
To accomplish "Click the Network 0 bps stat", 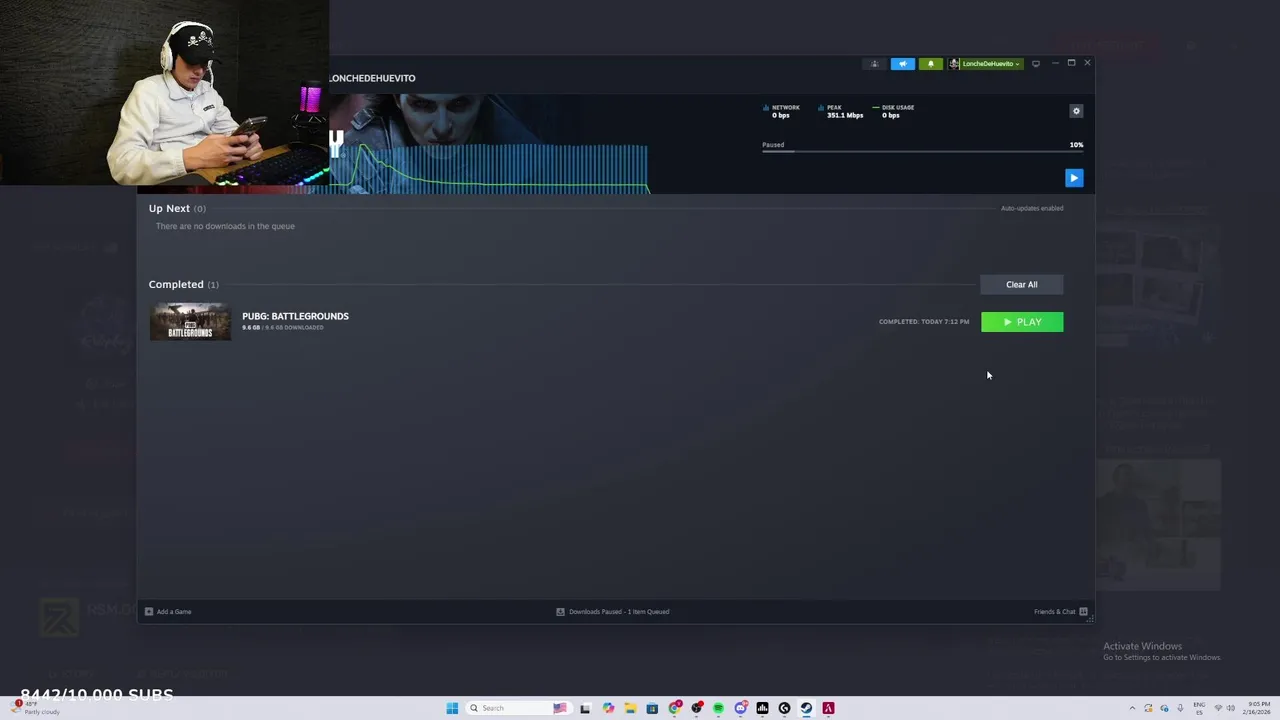I will [782, 111].
